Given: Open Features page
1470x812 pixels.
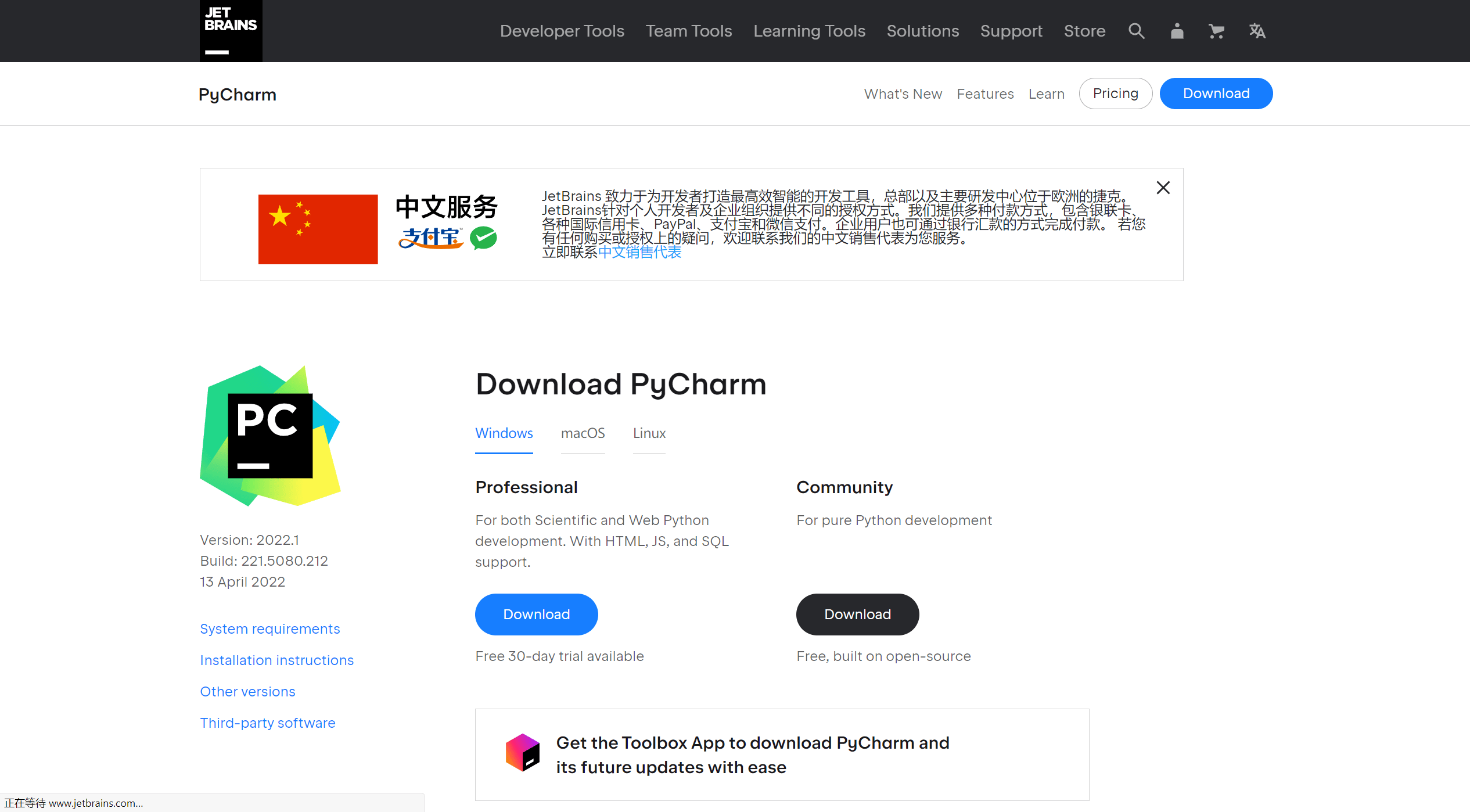Looking at the screenshot, I should [x=985, y=94].
